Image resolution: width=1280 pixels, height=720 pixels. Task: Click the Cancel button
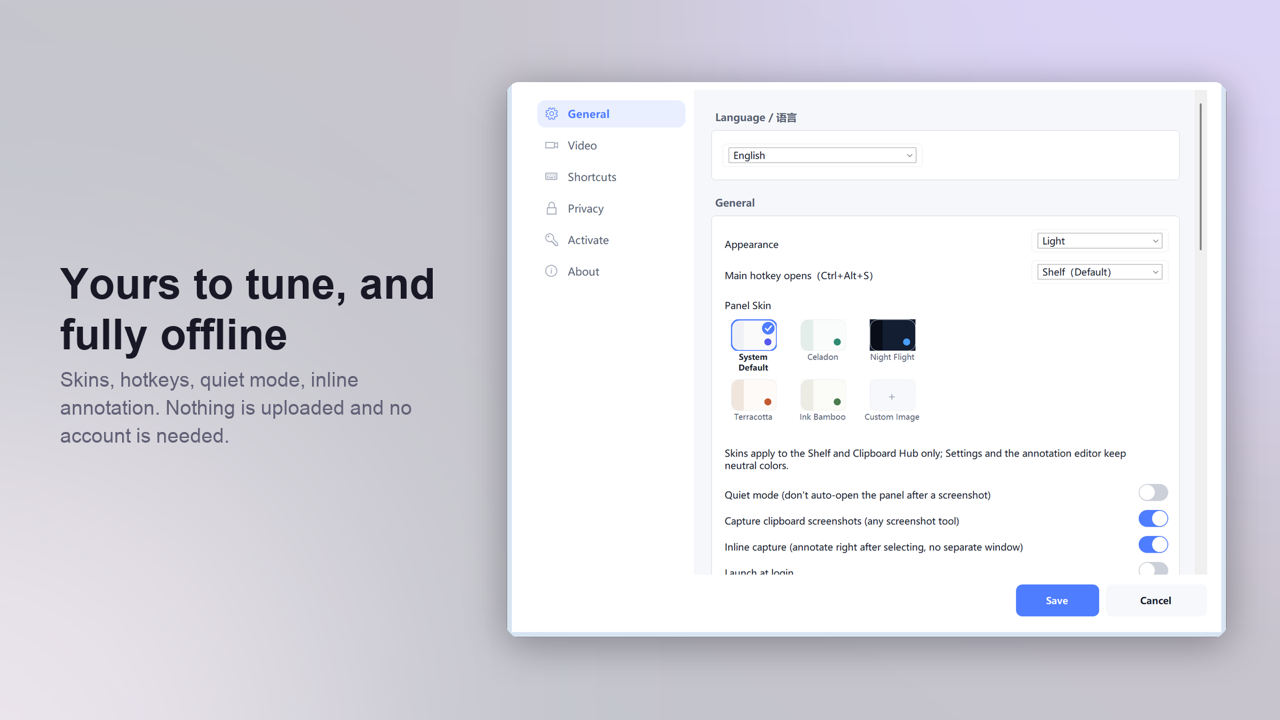point(1155,600)
